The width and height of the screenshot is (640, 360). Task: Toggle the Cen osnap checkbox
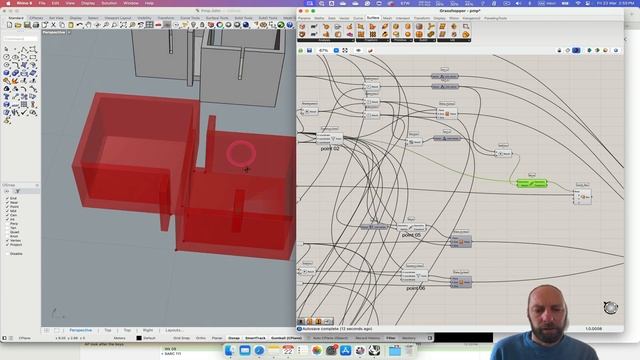pos(7,215)
